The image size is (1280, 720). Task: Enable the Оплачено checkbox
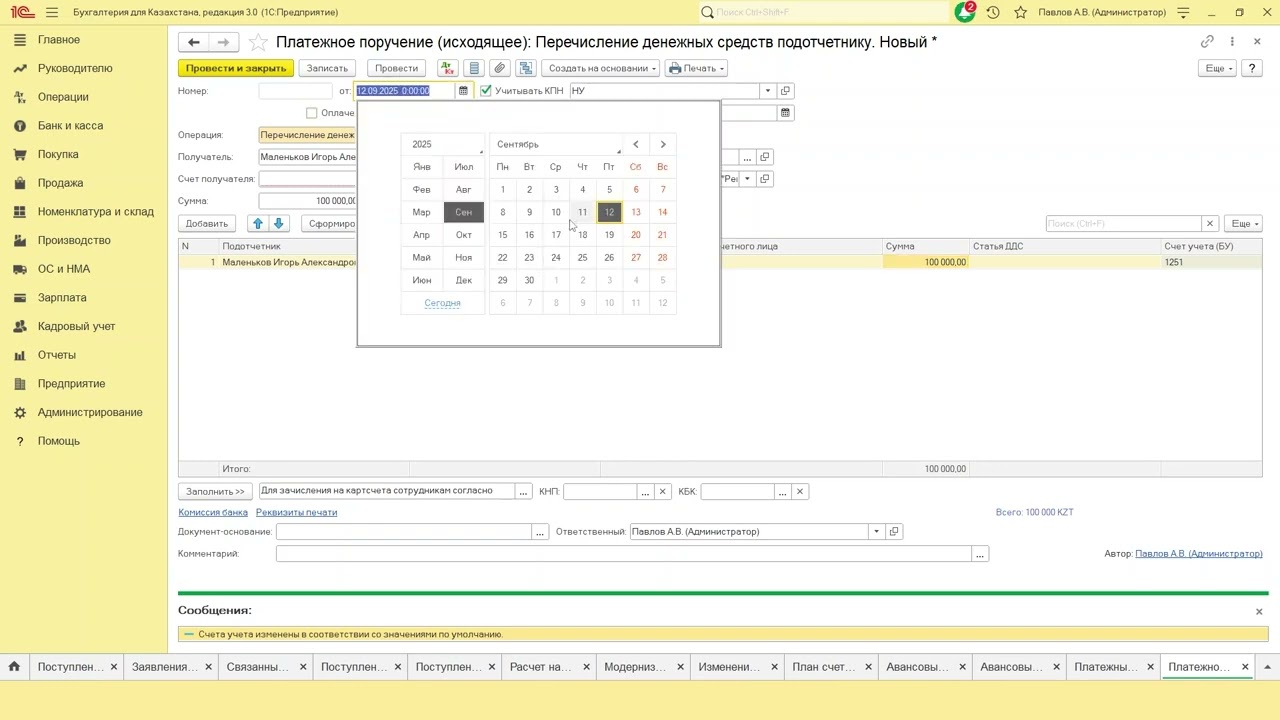pos(312,113)
